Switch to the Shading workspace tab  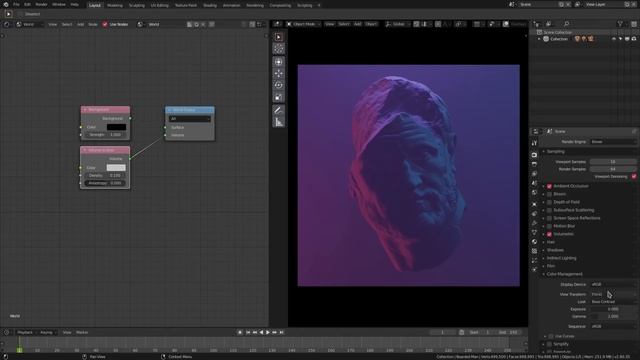pyautogui.click(x=210, y=5)
